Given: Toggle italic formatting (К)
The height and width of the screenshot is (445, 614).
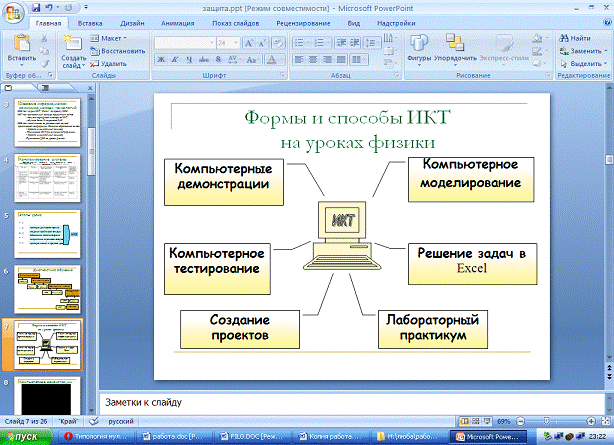Looking at the screenshot, I should pos(173,60).
